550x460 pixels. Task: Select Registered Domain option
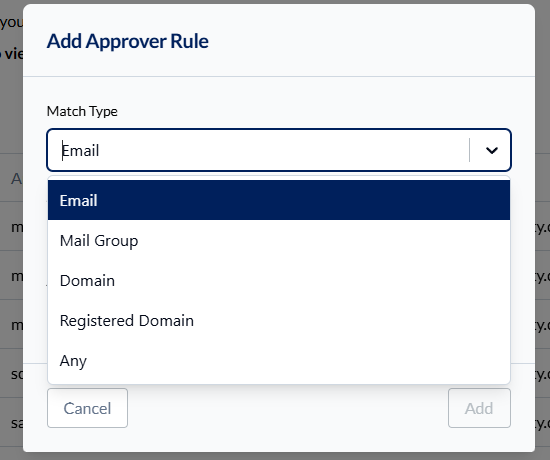[279, 320]
